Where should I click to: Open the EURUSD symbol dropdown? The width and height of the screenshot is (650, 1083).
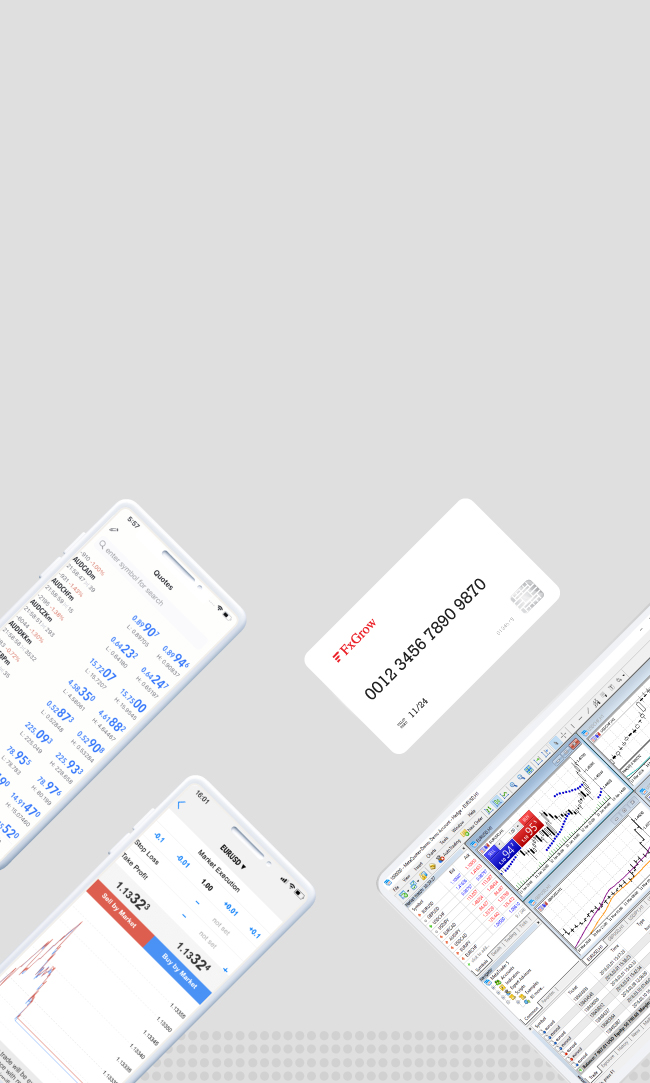click(232, 856)
